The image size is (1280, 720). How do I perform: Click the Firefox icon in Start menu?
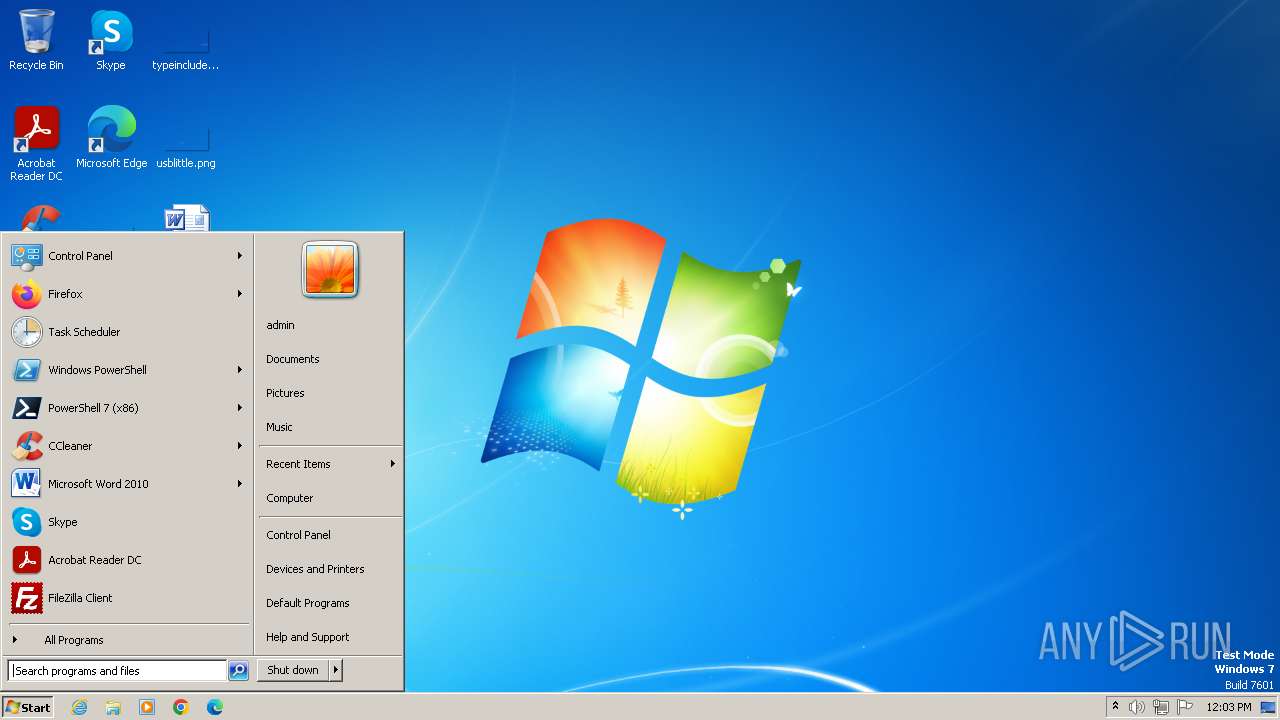point(26,294)
